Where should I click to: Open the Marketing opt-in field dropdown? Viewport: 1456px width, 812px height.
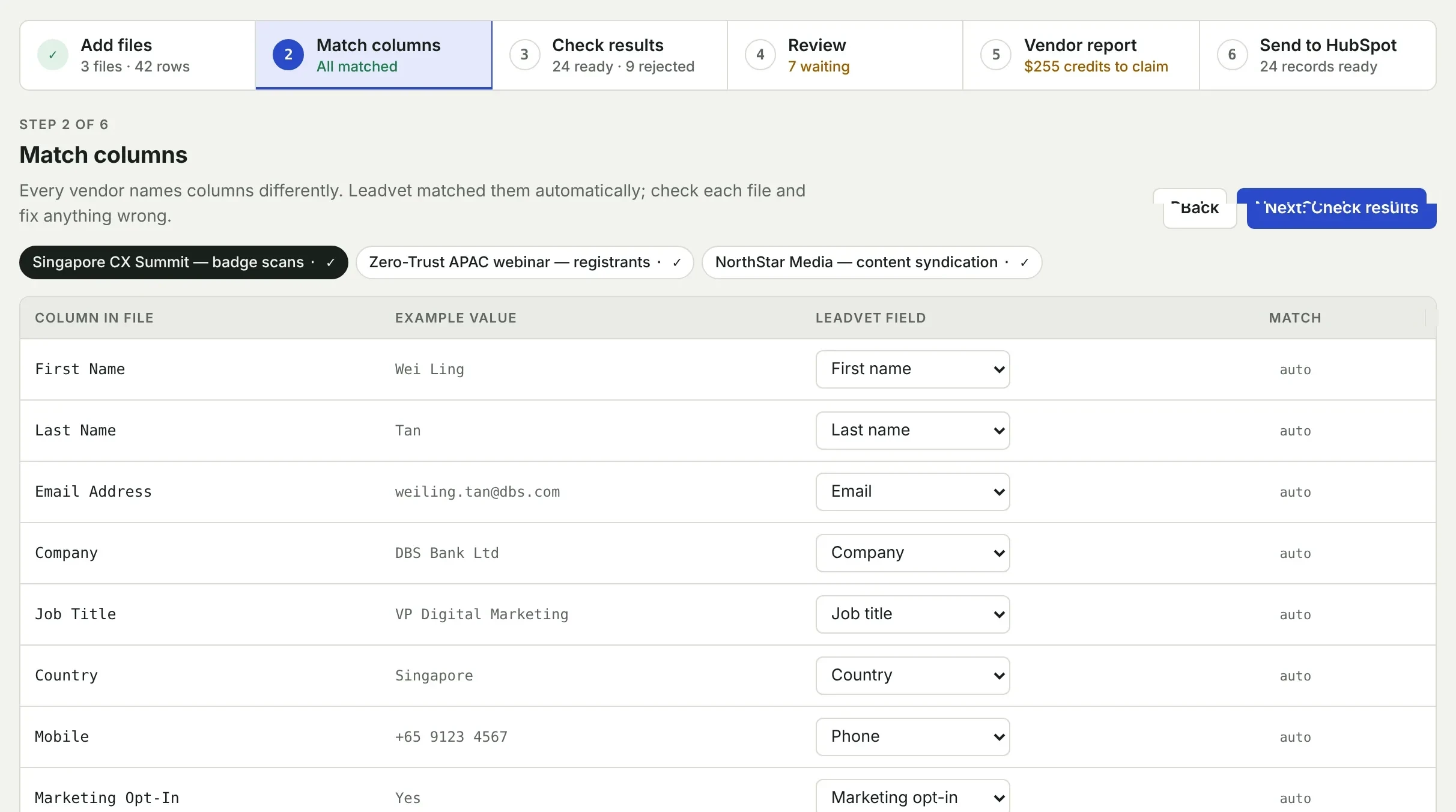[x=912, y=797]
